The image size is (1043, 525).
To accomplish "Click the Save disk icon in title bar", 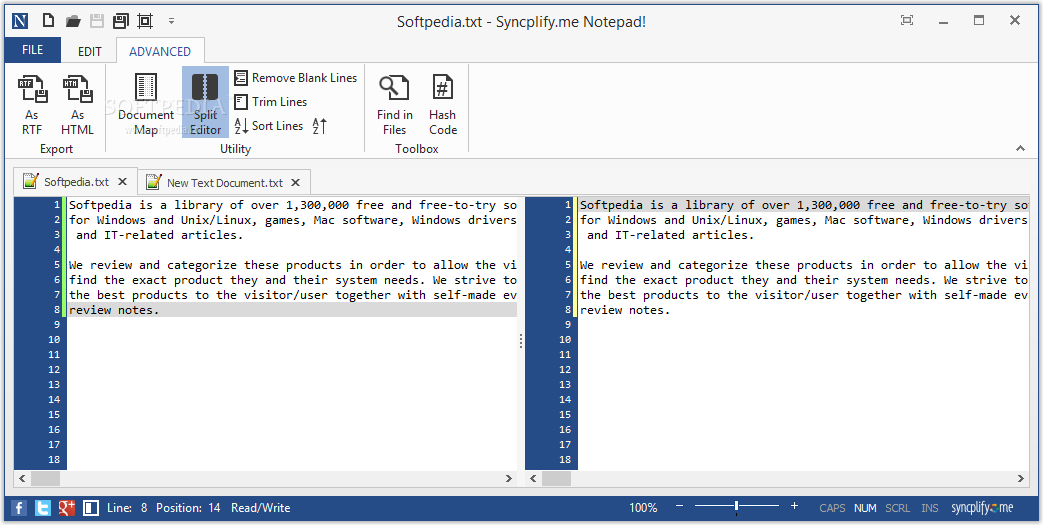I will 97,21.
